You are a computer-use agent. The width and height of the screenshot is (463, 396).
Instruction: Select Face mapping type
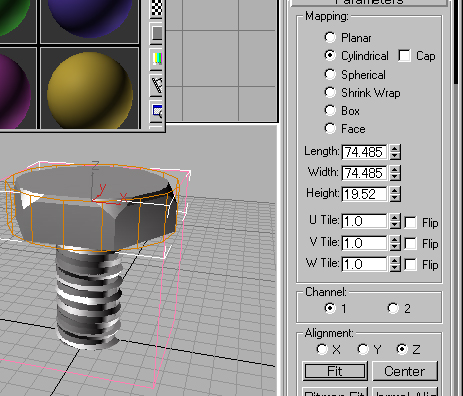click(330, 128)
